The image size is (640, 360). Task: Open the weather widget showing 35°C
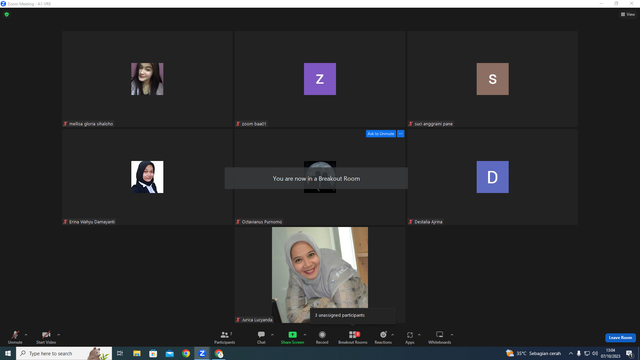click(x=533, y=353)
